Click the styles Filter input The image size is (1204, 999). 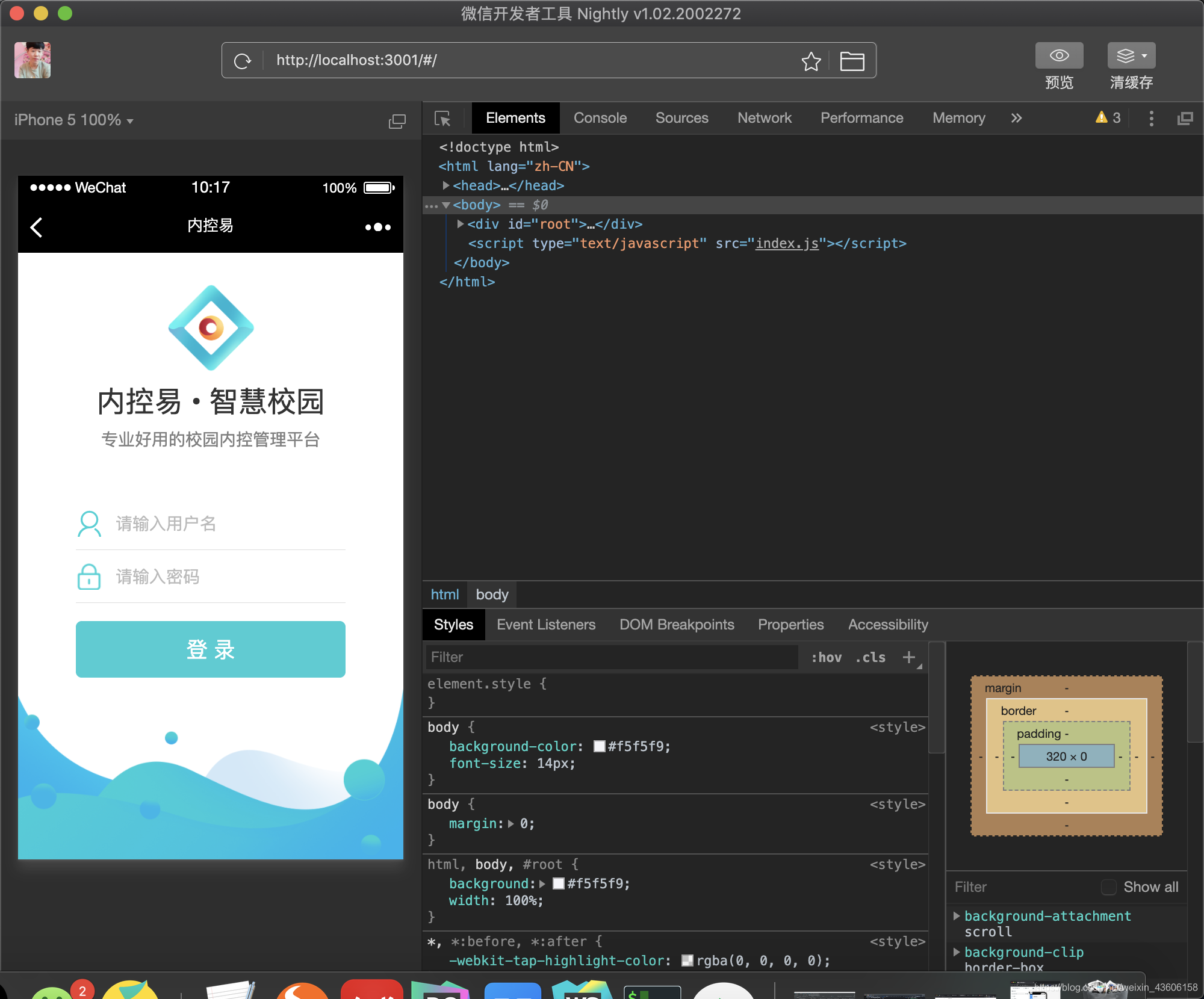[x=612, y=657]
